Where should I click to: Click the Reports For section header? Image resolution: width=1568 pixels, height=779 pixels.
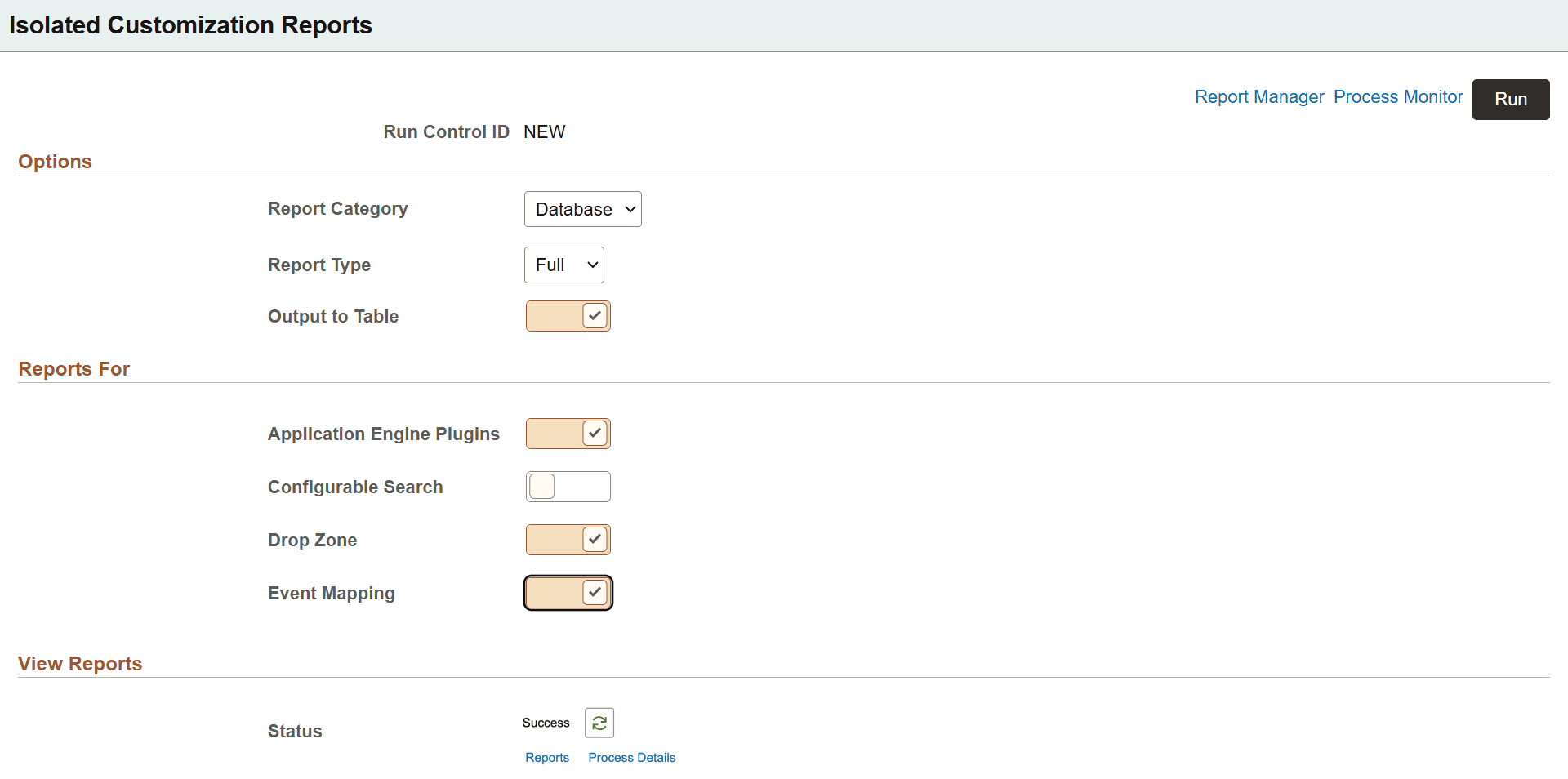pos(73,368)
